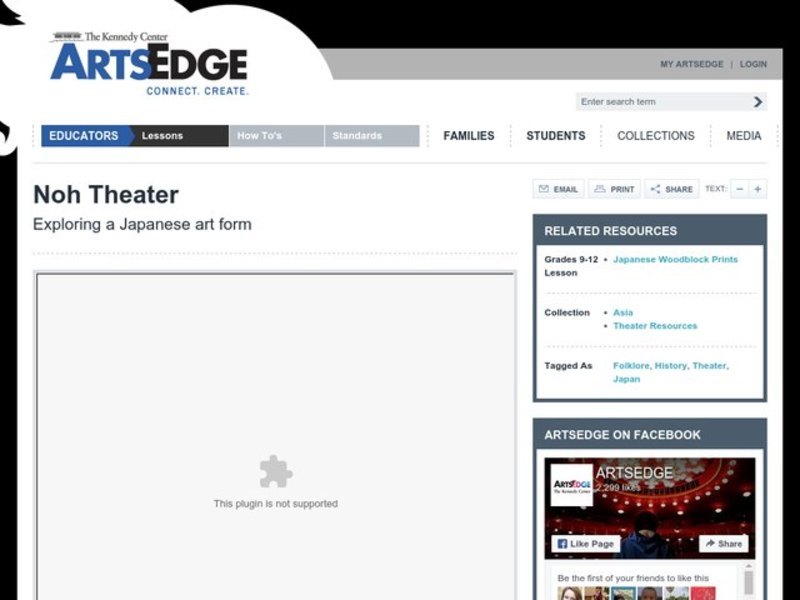Open the Theater Resources collection link
The height and width of the screenshot is (600, 800).
click(x=655, y=326)
